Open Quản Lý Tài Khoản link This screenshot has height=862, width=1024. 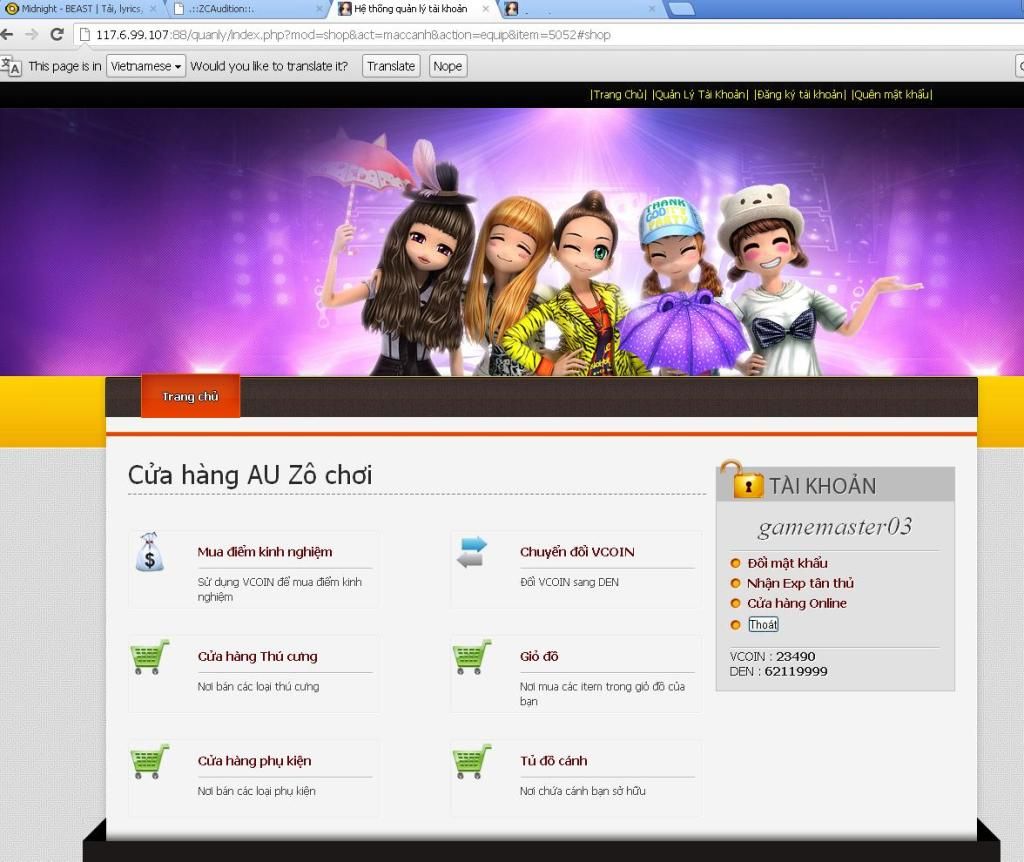pos(700,95)
